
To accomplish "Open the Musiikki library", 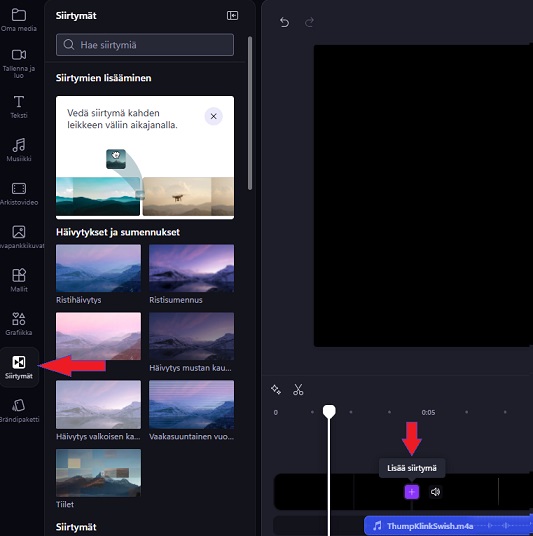I will point(18,150).
